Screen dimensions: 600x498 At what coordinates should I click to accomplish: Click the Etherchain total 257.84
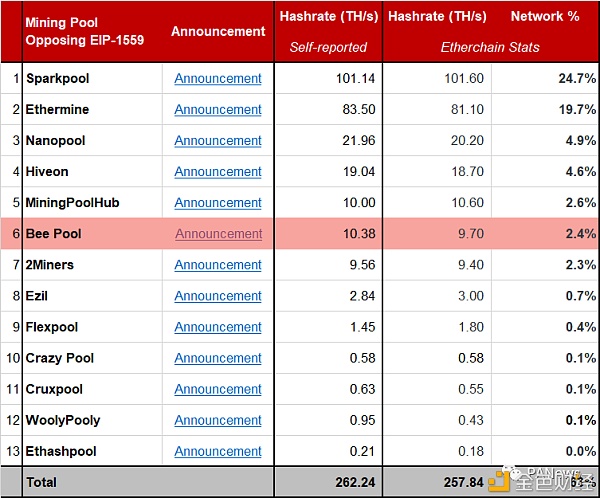463,482
